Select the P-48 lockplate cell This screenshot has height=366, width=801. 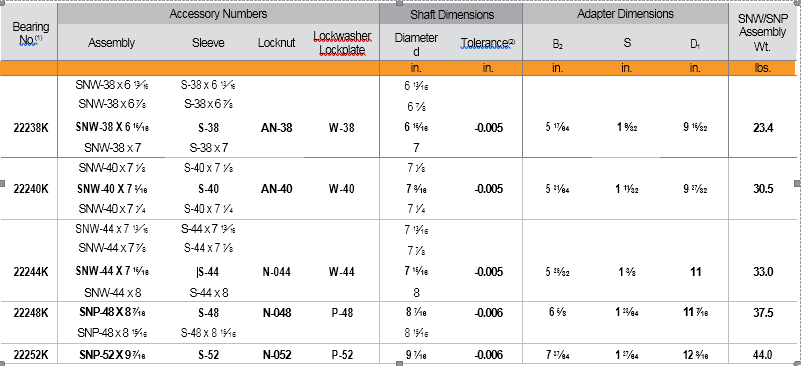coord(342,313)
